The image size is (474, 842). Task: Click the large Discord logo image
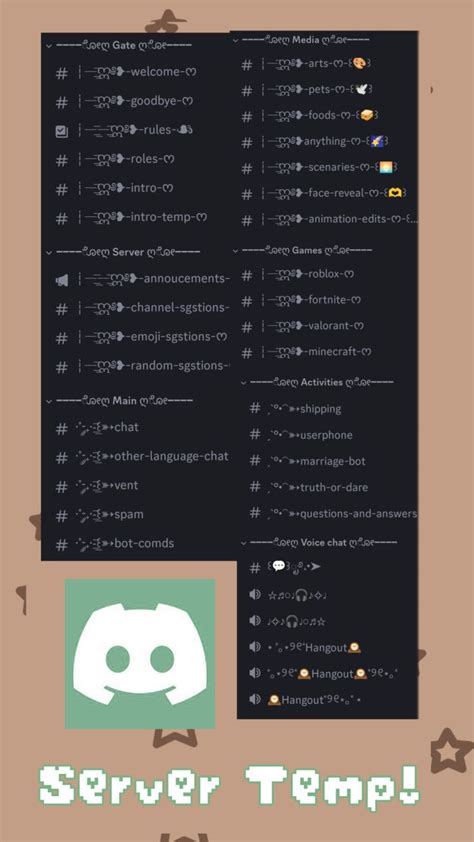(140, 654)
